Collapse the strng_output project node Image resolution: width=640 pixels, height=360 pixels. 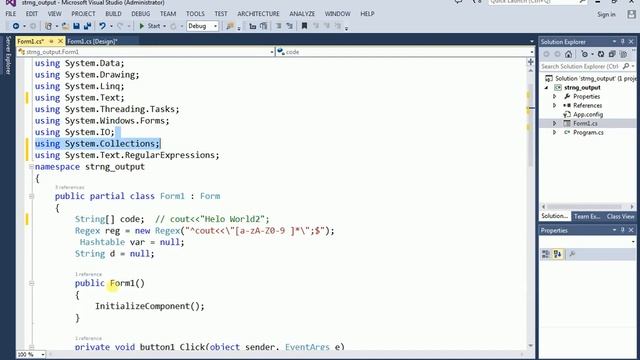546,87
